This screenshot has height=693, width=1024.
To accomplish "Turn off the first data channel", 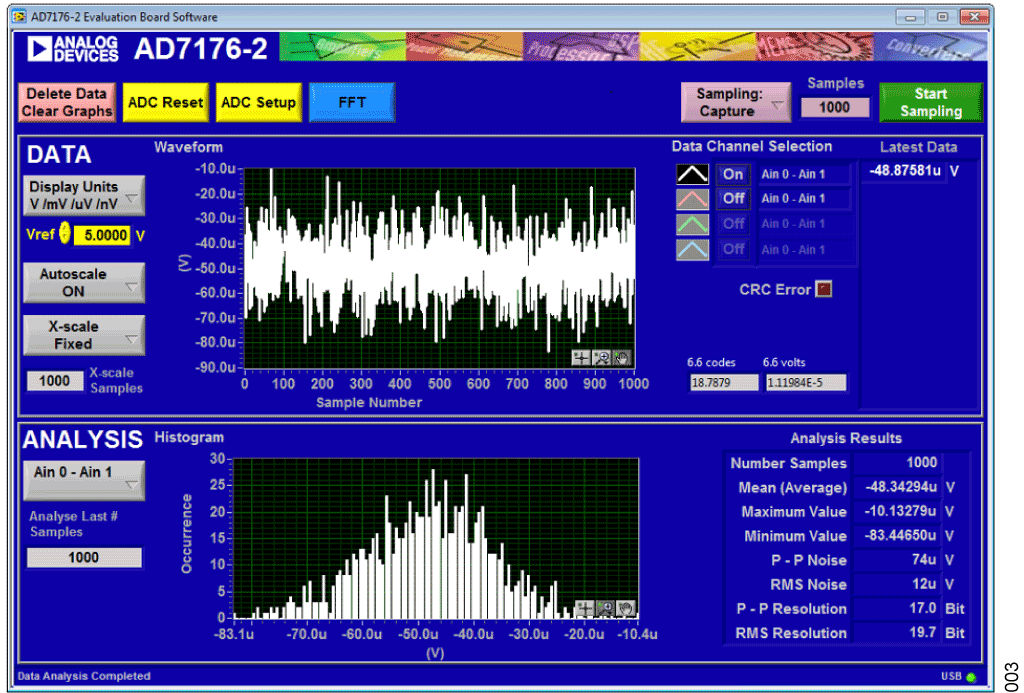I will tap(733, 174).
